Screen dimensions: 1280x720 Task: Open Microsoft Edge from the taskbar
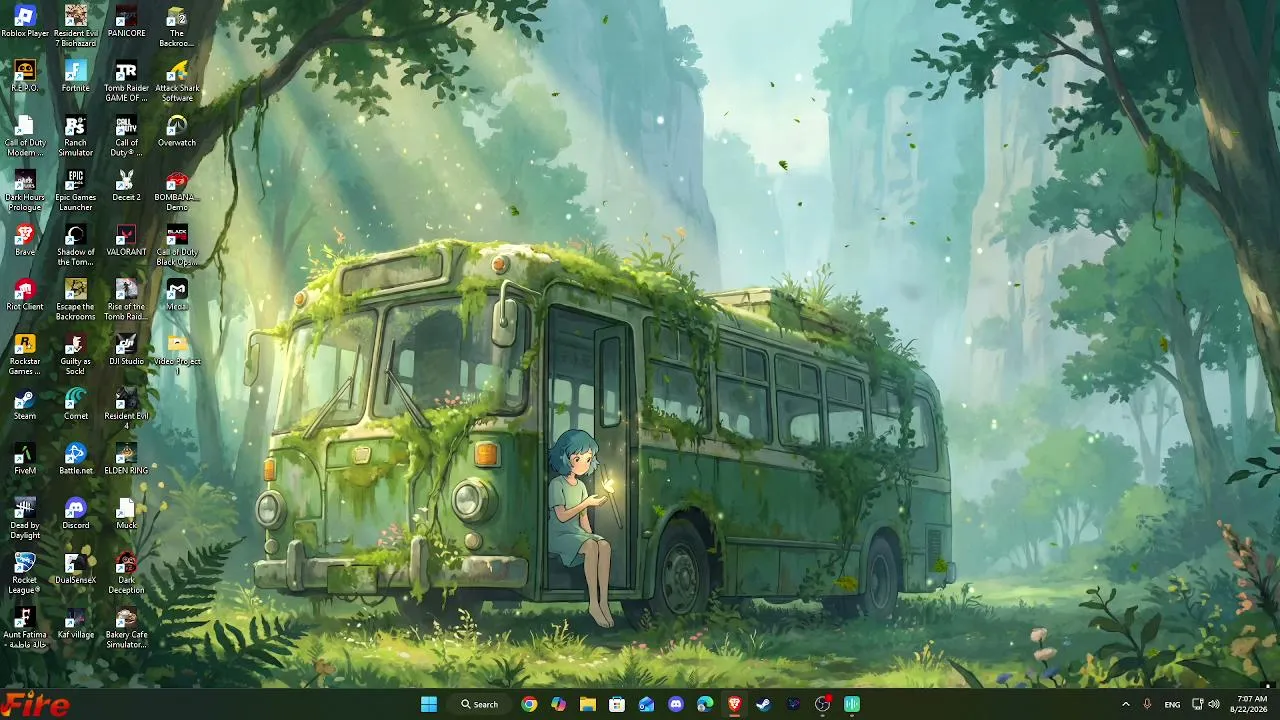pyautogui.click(x=705, y=704)
